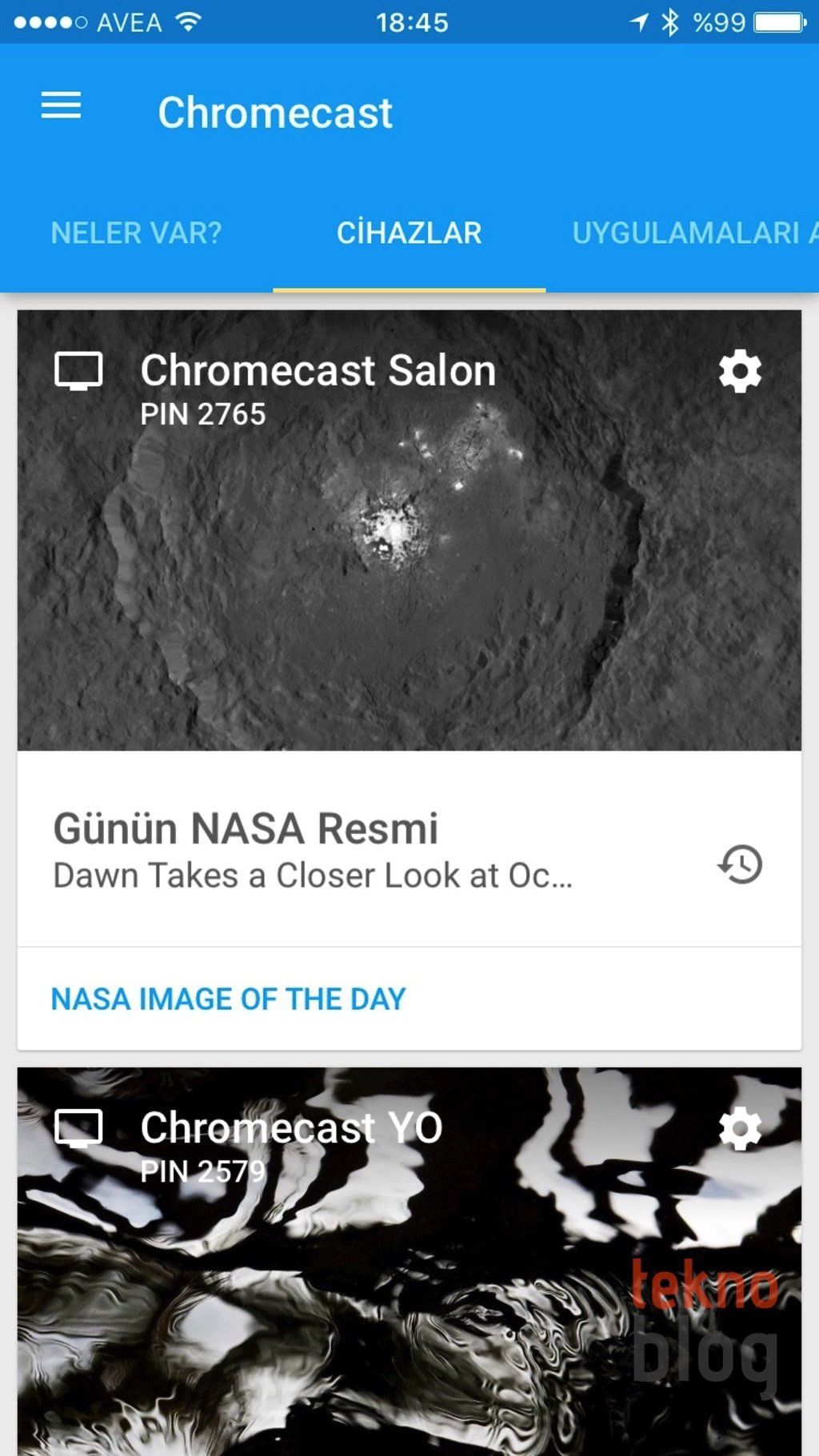The width and height of the screenshot is (819, 1456).
Task: Open Chromecast YO settings gear
Action: (x=740, y=1128)
